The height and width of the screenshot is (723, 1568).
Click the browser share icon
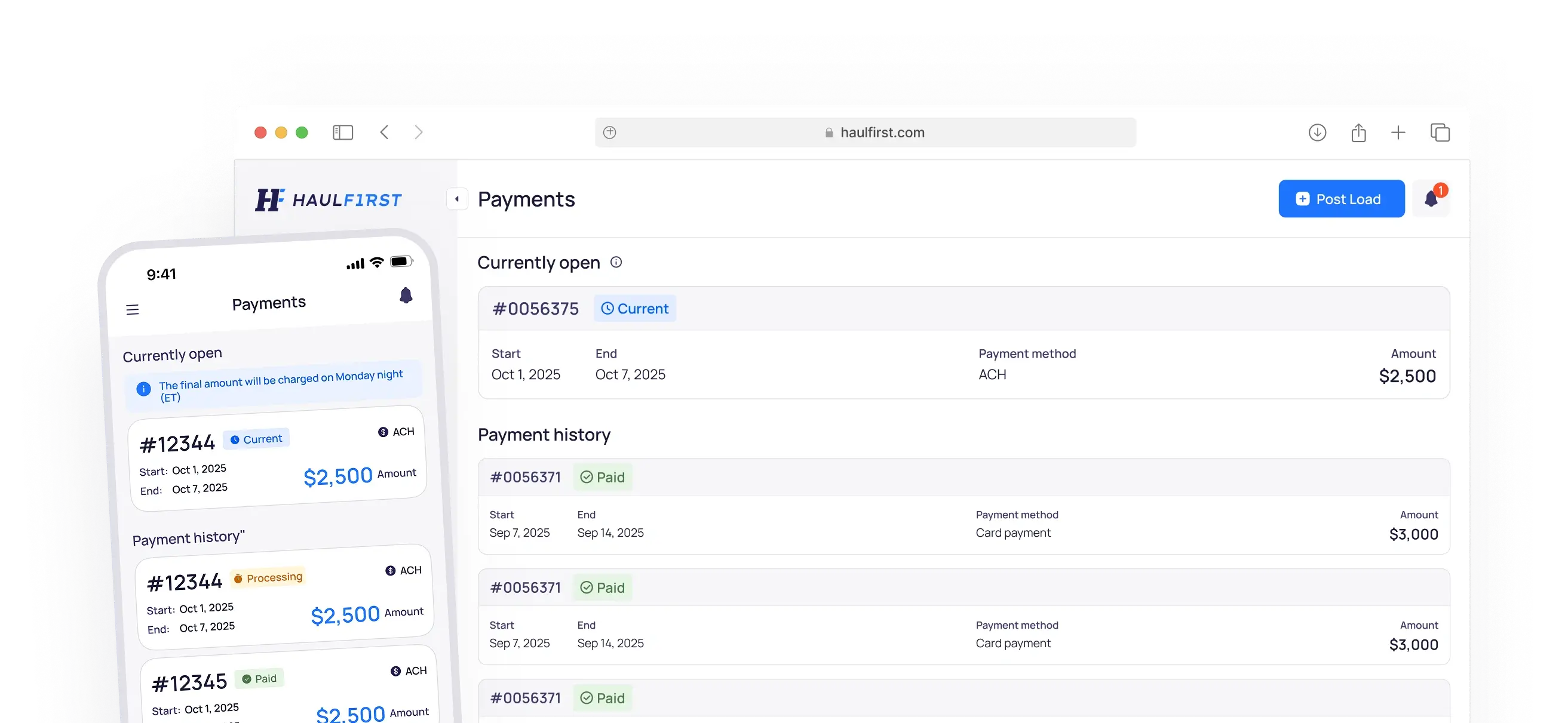tap(1358, 132)
